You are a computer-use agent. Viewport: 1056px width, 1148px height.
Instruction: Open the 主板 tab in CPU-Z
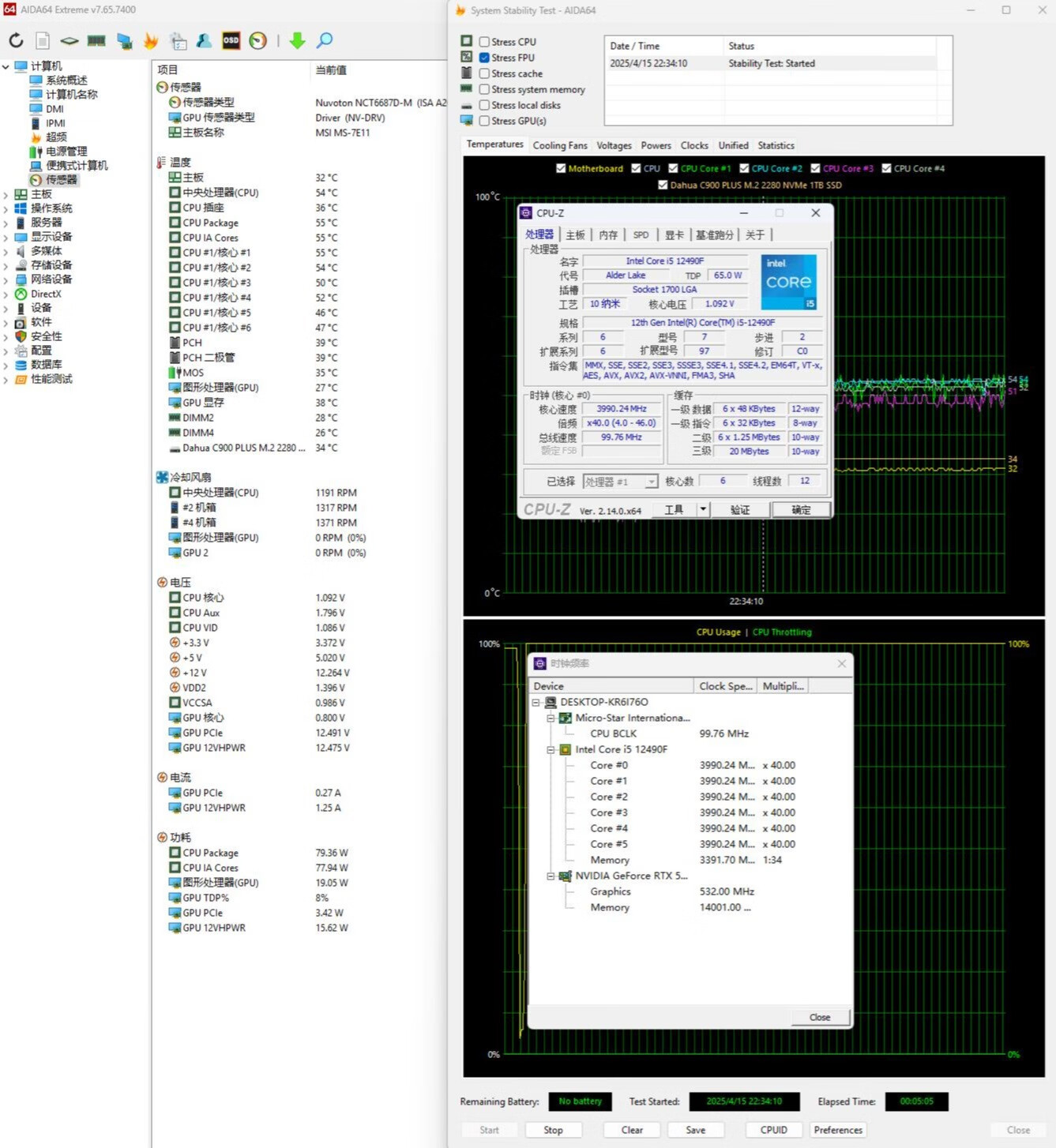tap(576, 234)
